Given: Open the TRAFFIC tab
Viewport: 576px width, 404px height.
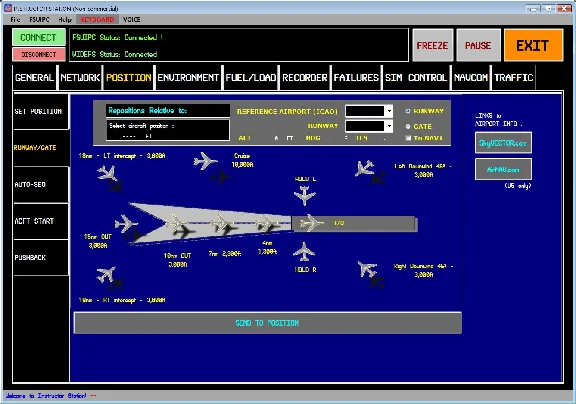Looking at the screenshot, I should (514, 77).
